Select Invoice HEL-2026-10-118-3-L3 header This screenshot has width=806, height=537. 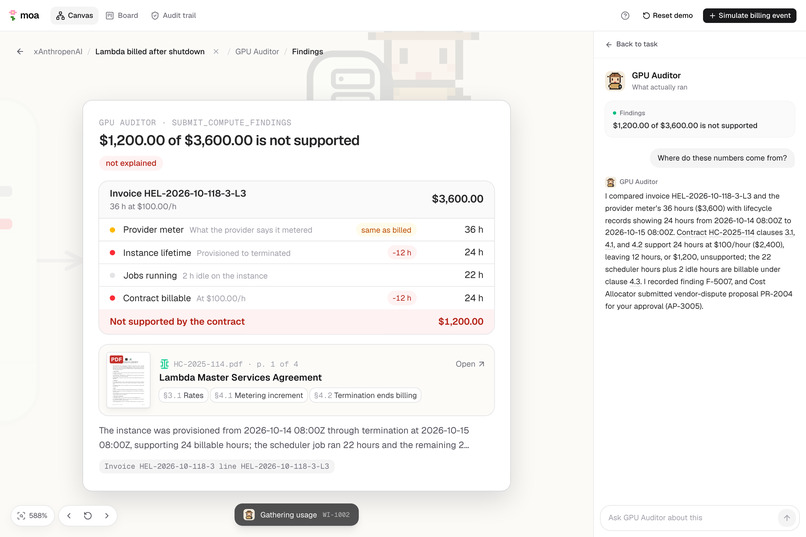click(x=177, y=194)
